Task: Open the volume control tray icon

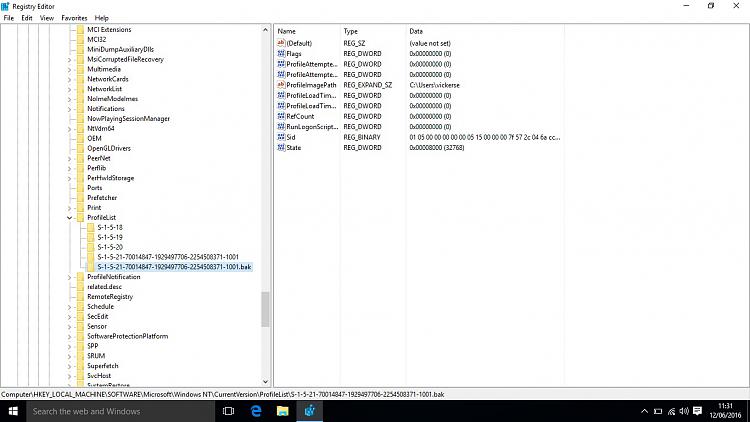Action: coord(684,411)
